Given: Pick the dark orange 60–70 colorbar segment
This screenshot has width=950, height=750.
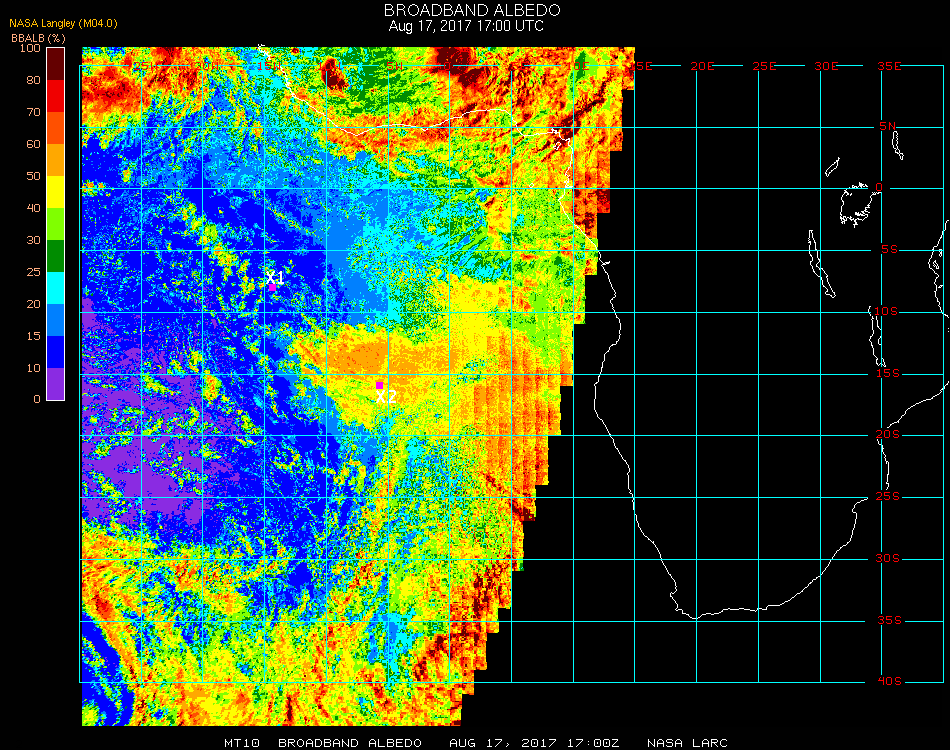Looking at the screenshot, I should pyautogui.click(x=56, y=128).
